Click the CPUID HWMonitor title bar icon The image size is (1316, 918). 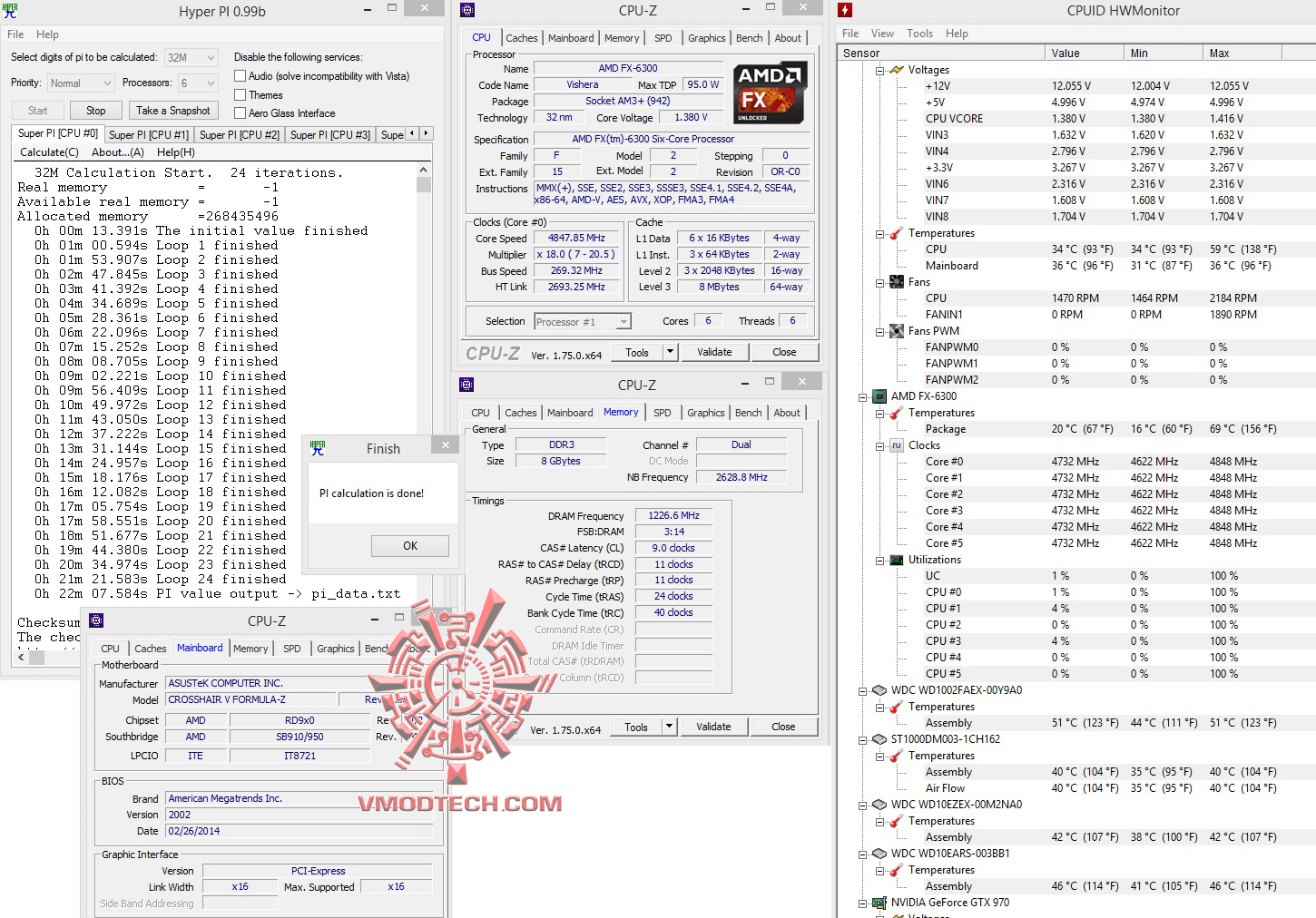pos(845,11)
